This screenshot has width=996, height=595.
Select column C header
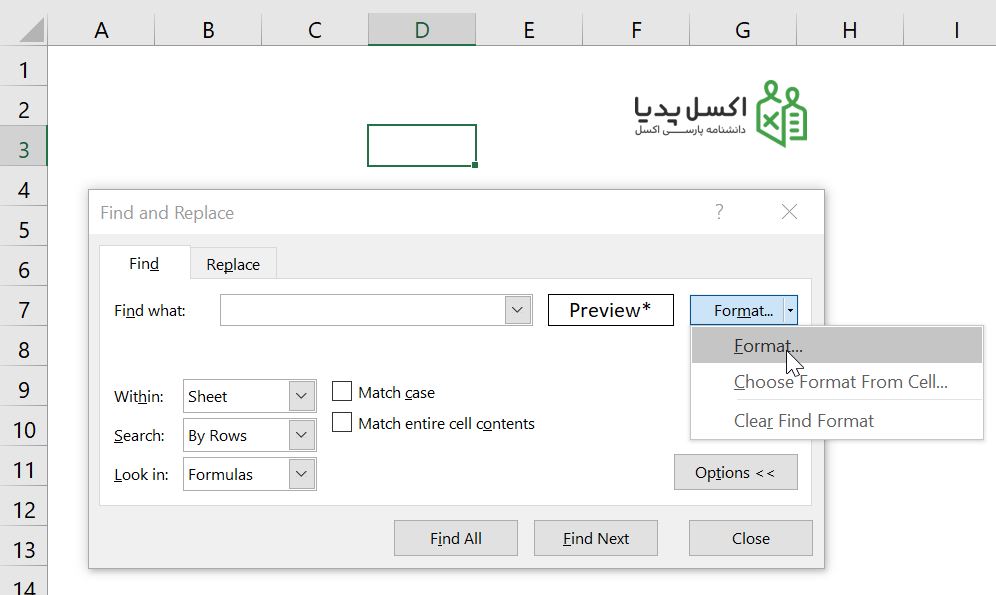[314, 30]
